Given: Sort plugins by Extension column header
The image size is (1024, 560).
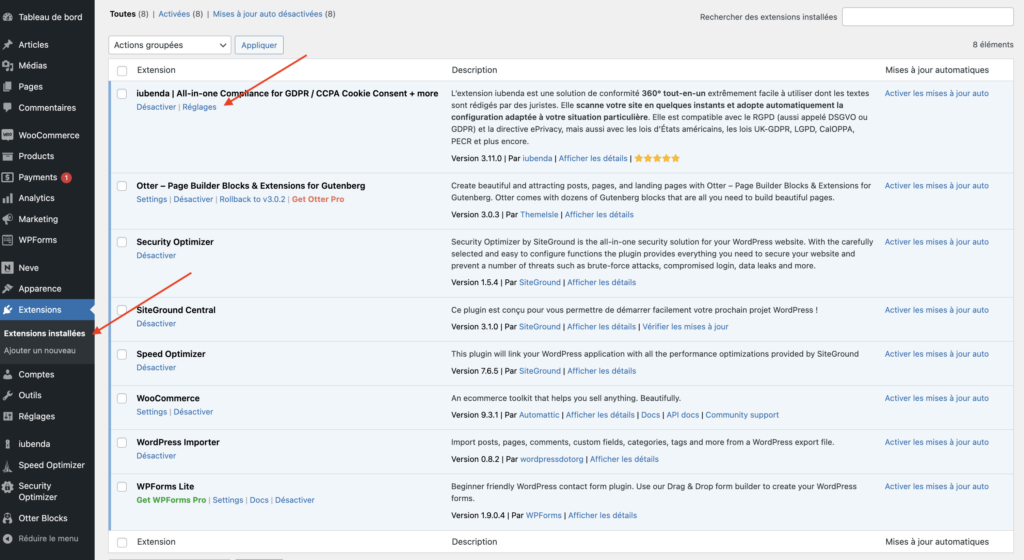Looking at the screenshot, I should 156,70.
